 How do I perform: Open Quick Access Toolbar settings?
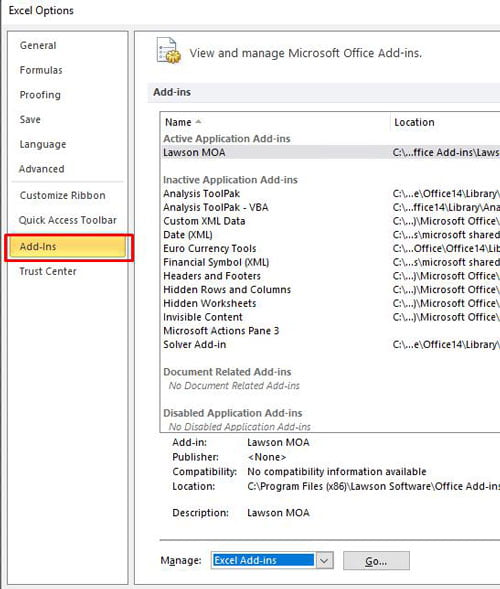[68, 220]
